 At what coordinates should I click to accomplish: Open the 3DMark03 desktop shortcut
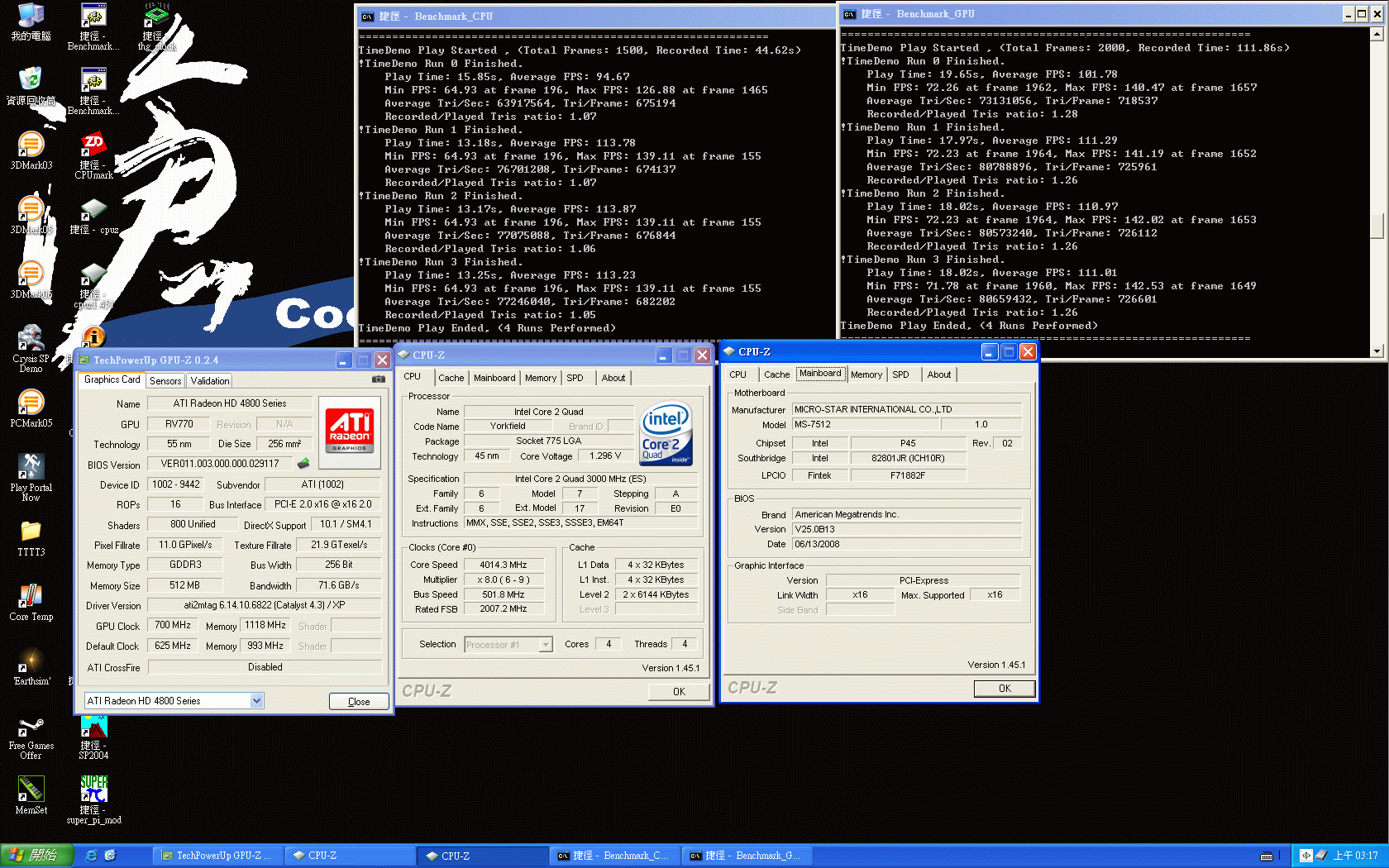pos(31,150)
